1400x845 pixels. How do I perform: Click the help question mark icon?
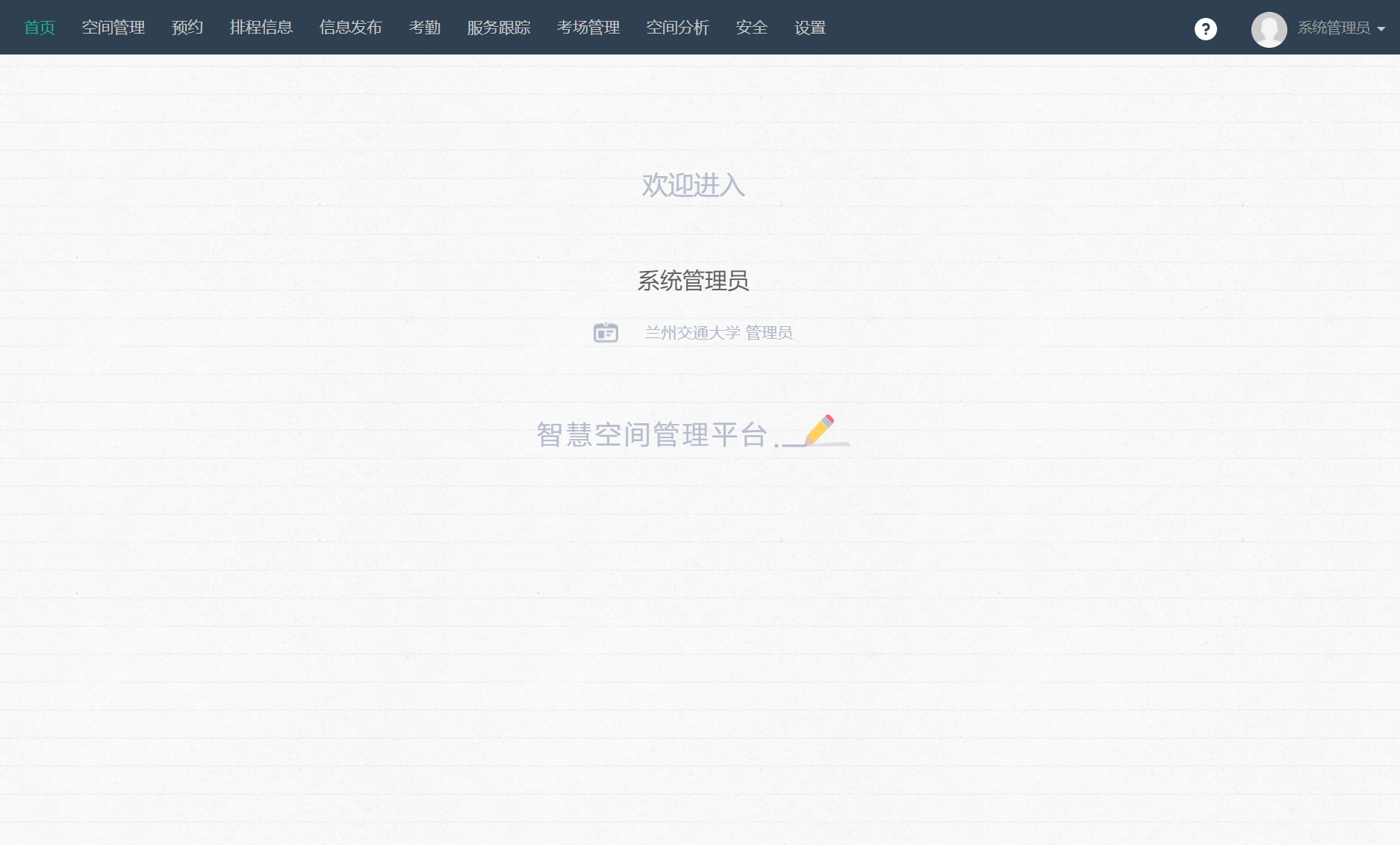[1205, 28]
